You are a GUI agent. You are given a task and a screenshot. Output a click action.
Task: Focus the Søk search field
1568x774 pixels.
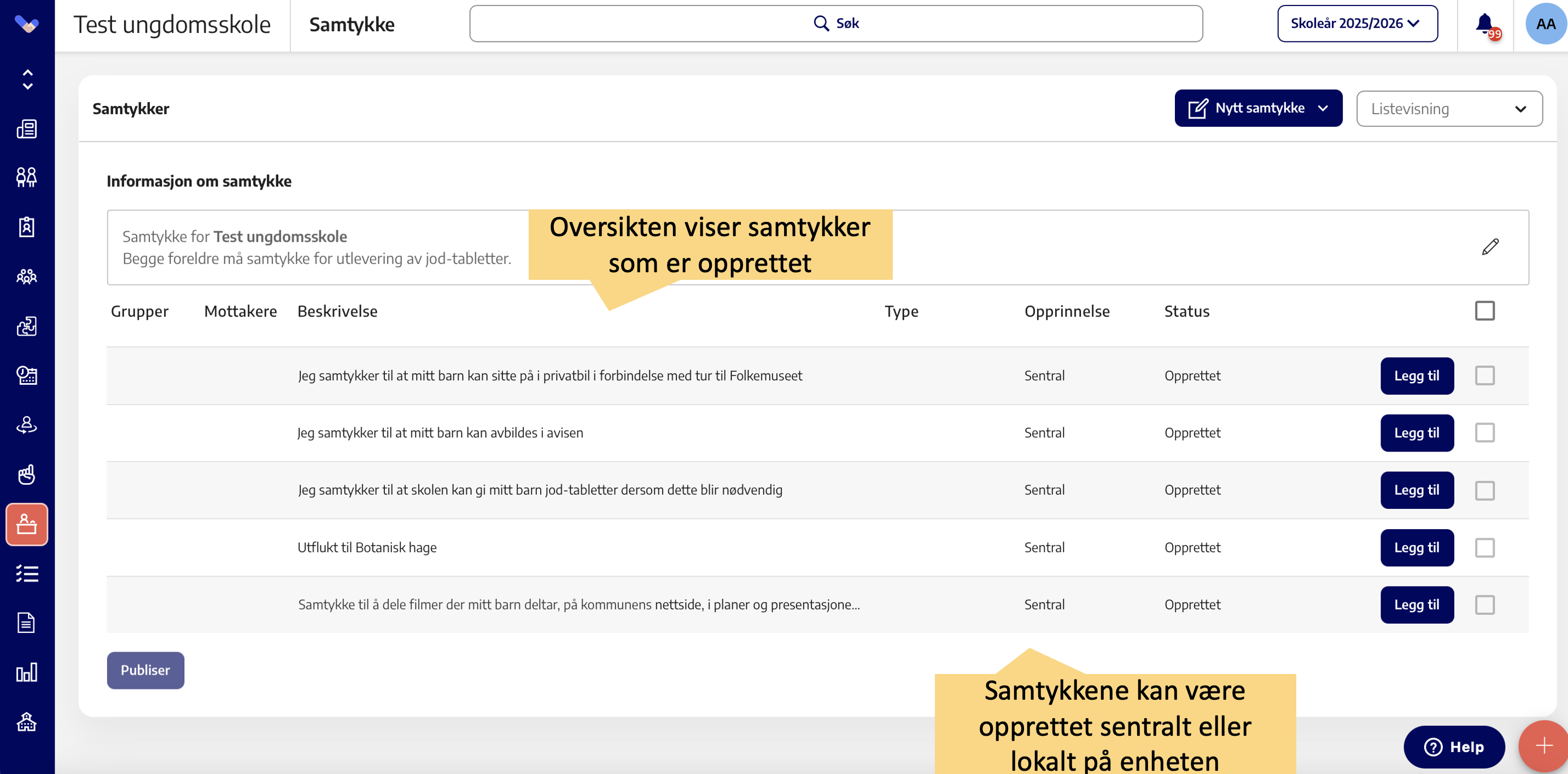(x=836, y=24)
